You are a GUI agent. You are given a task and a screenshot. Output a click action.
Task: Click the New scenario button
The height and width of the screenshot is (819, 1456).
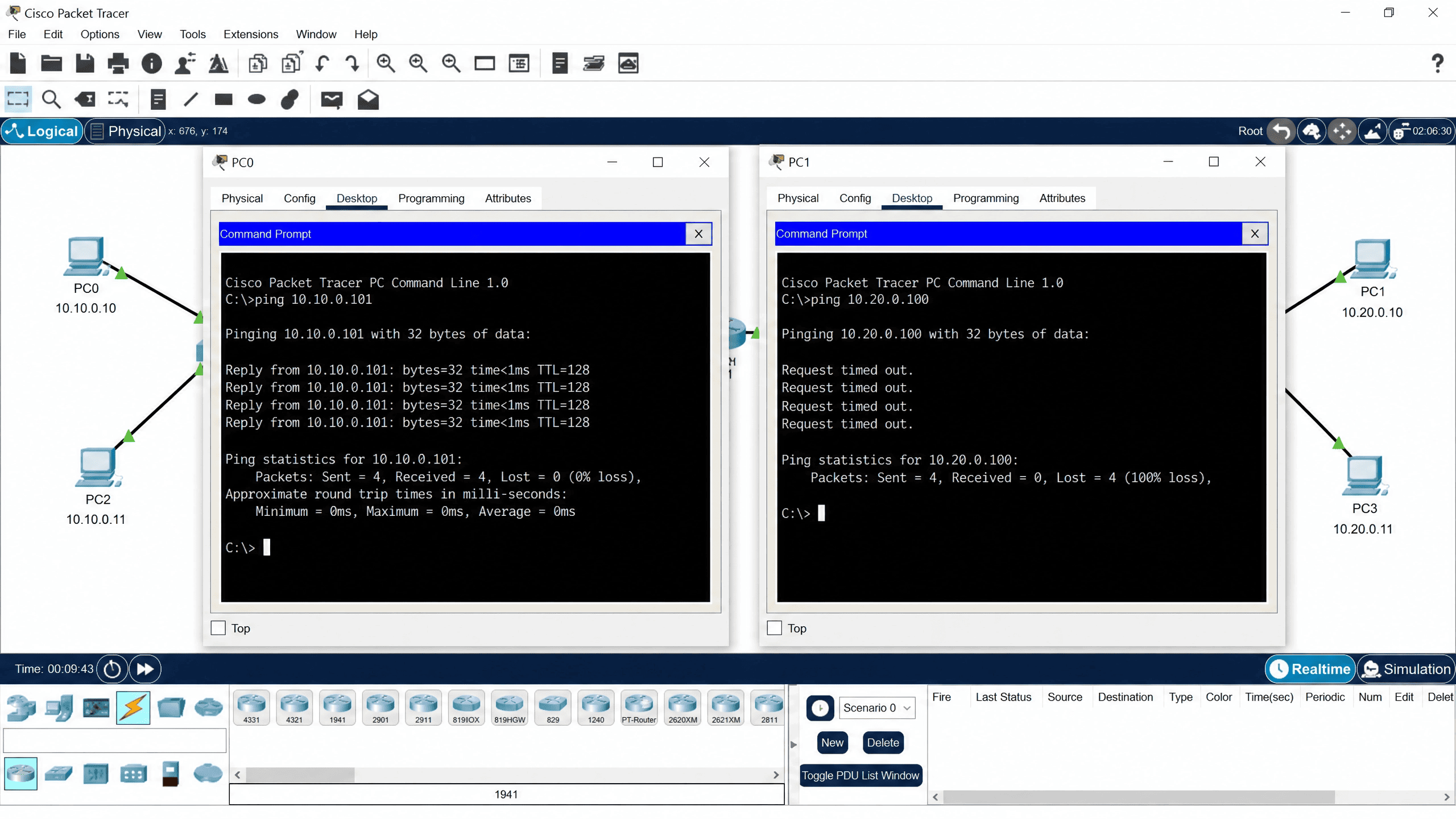click(x=832, y=742)
